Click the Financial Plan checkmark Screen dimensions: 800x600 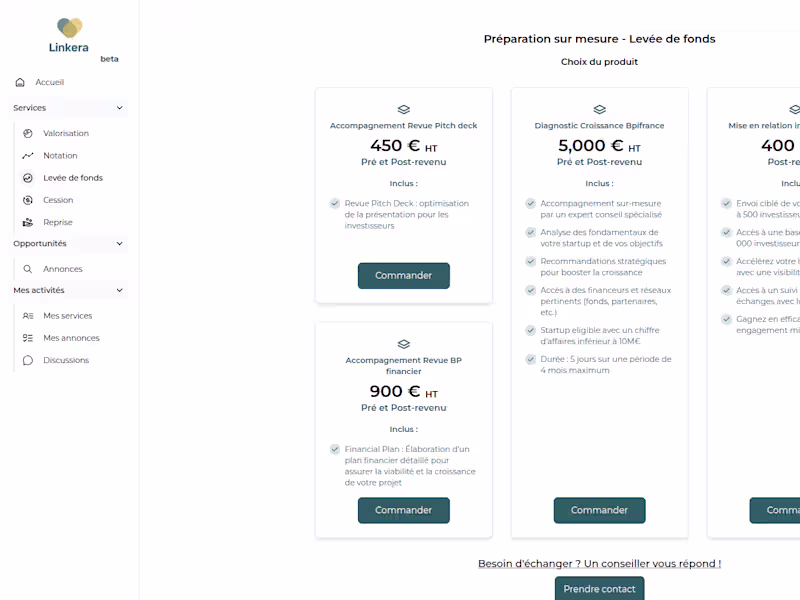335,450
